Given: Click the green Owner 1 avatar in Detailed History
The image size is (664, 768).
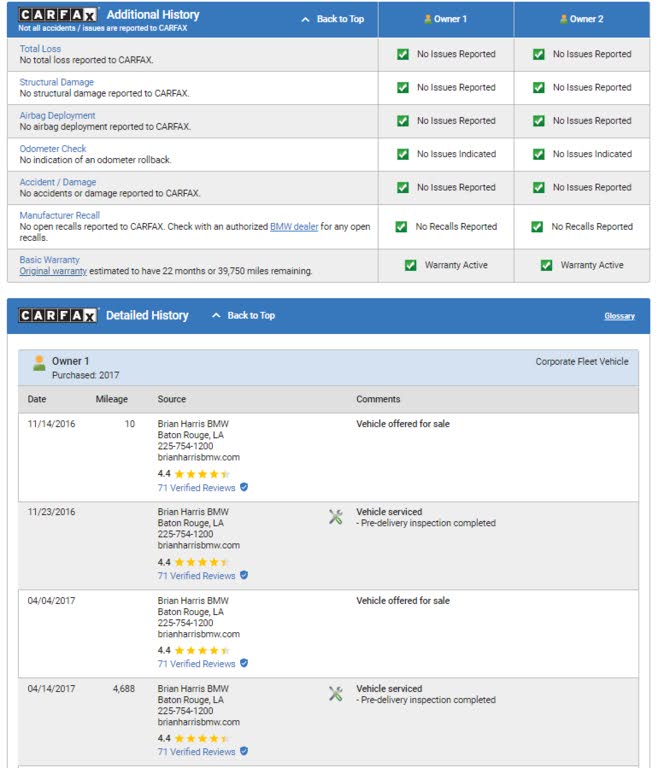Looking at the screenshot, I should point(39,362).
